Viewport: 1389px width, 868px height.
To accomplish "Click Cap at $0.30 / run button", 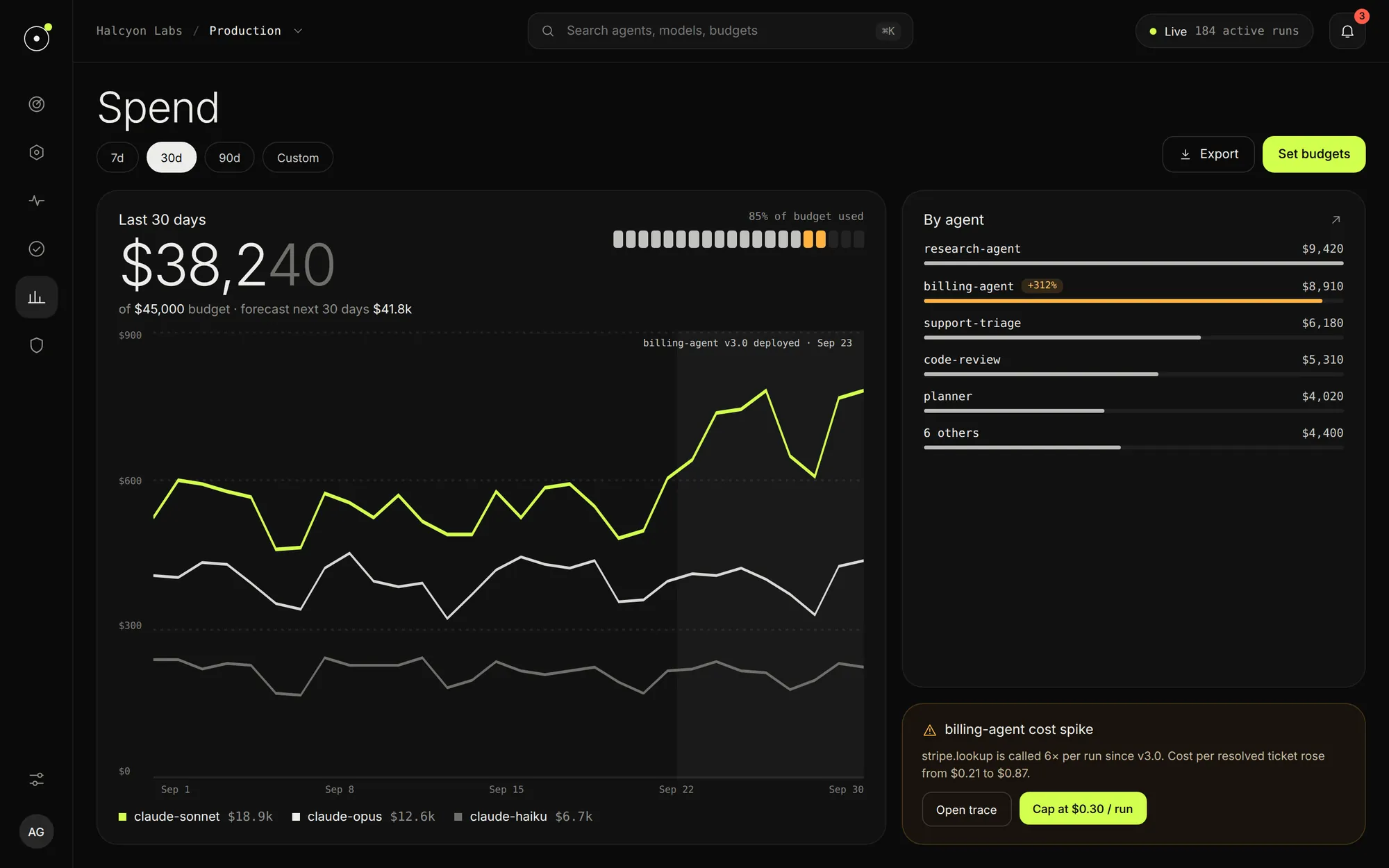I will pos(1083,808).
